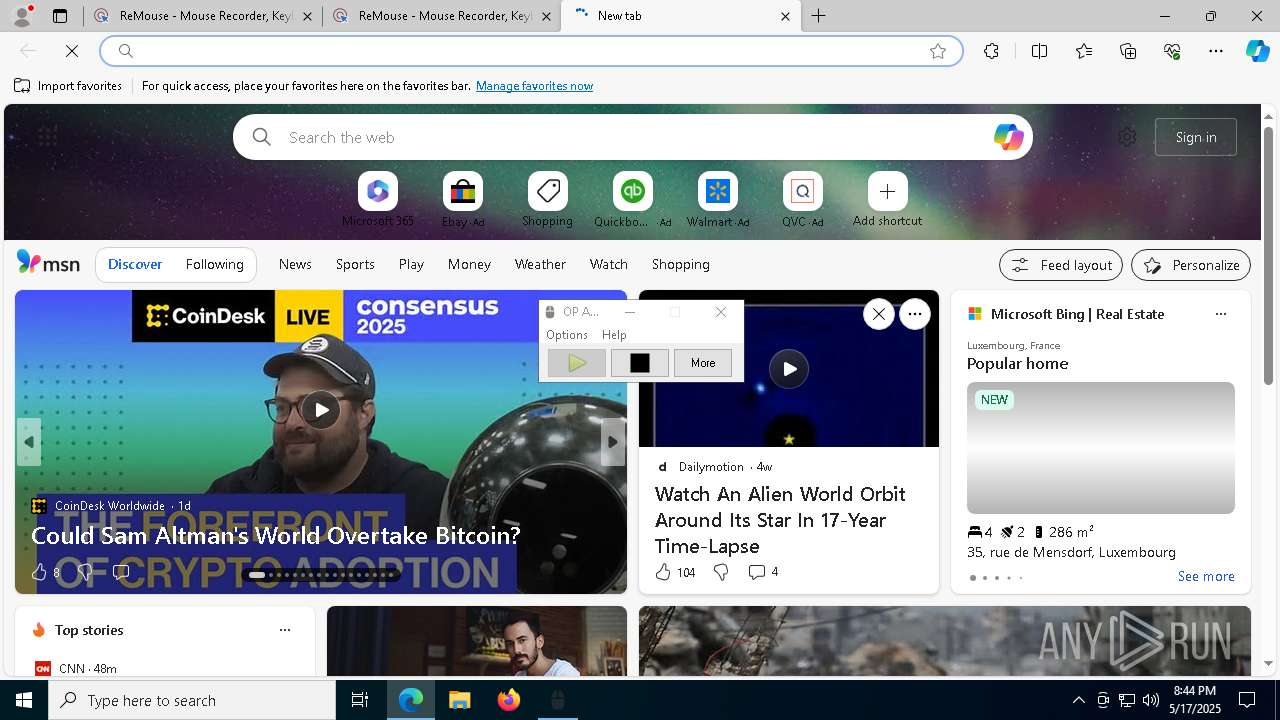Image resolution: width=1280 pixels, height=720 pixels.
Task: Open comments on alien world article
Action: (762, 572)
